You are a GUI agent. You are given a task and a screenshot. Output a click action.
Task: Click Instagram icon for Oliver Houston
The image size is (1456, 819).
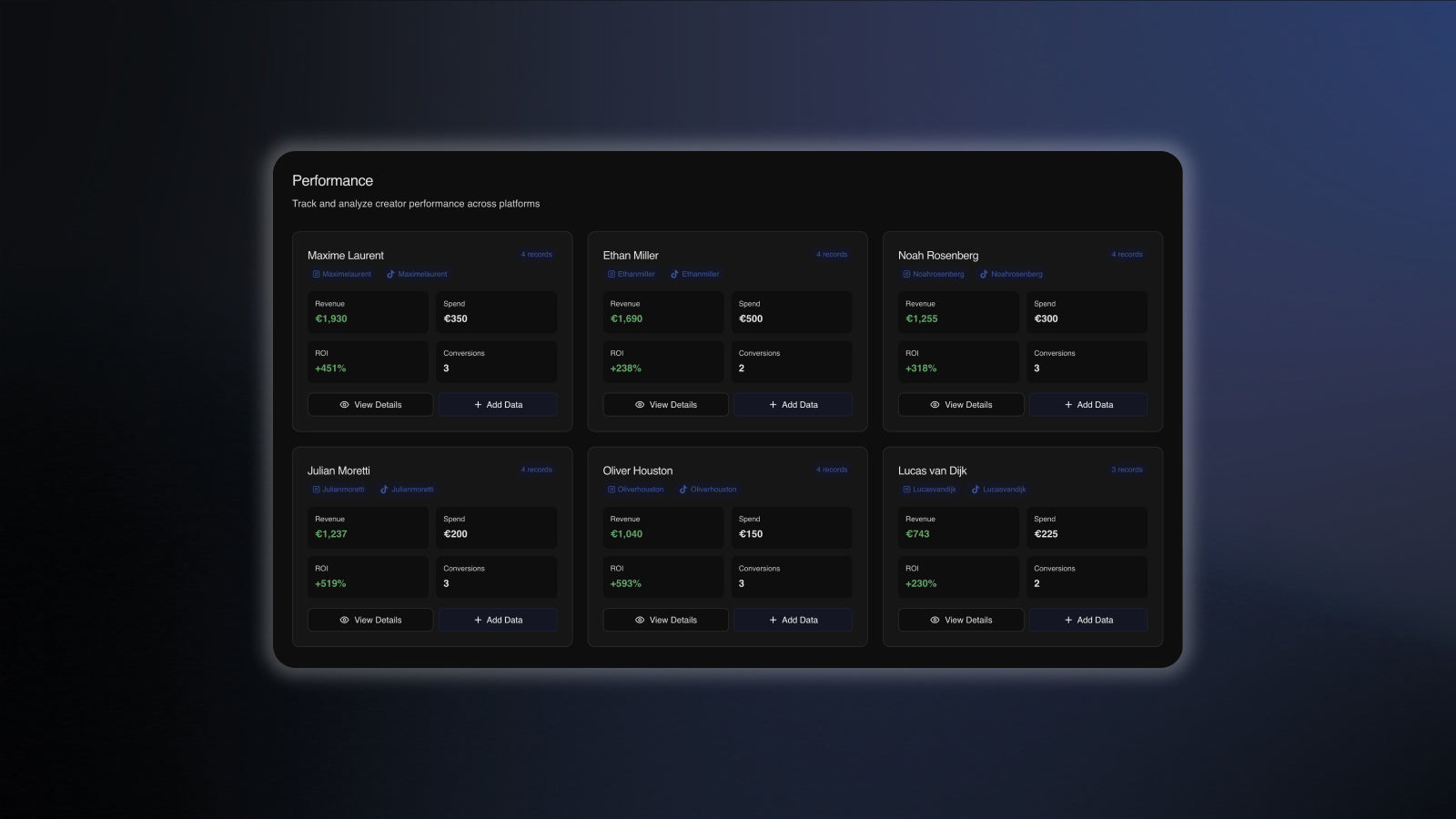click(x=612, y=490)
